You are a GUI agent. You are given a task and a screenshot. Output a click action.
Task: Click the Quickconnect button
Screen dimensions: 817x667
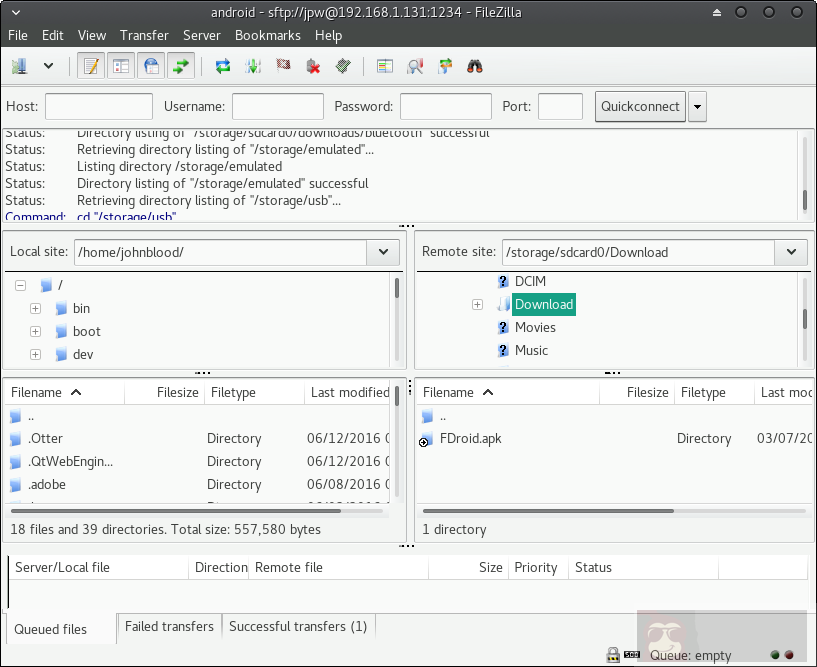[640, 106]
